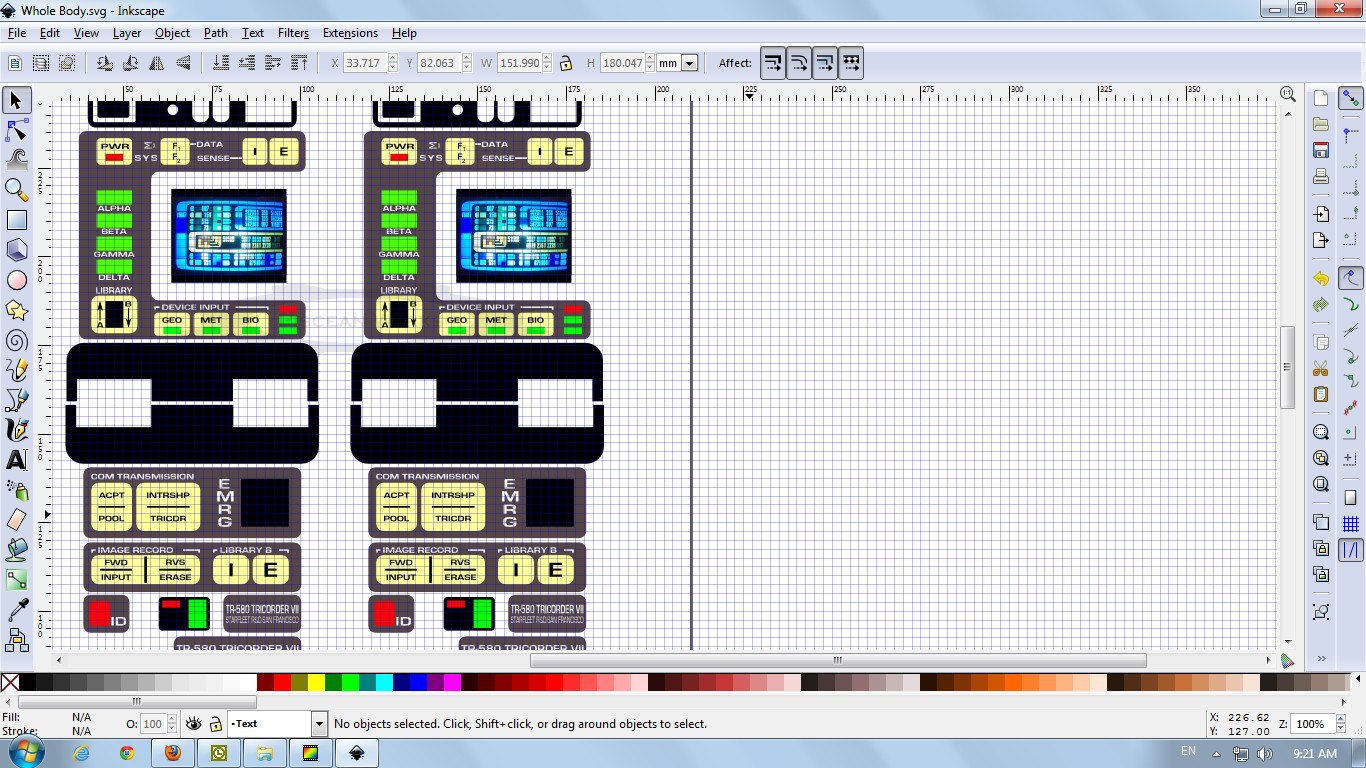Select the Connector tool

click(17, 639)
